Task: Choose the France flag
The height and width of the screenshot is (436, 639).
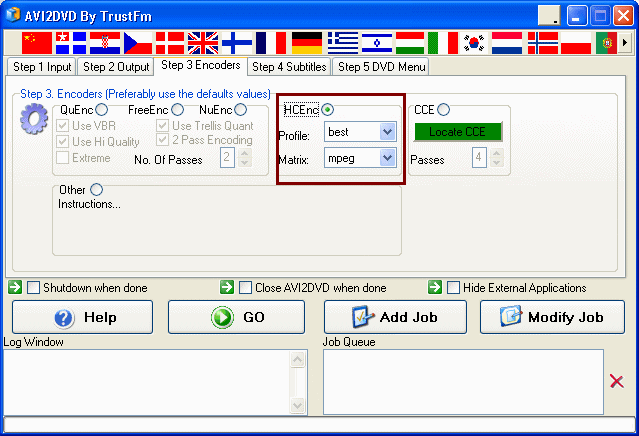Action: tap(271, 43)
